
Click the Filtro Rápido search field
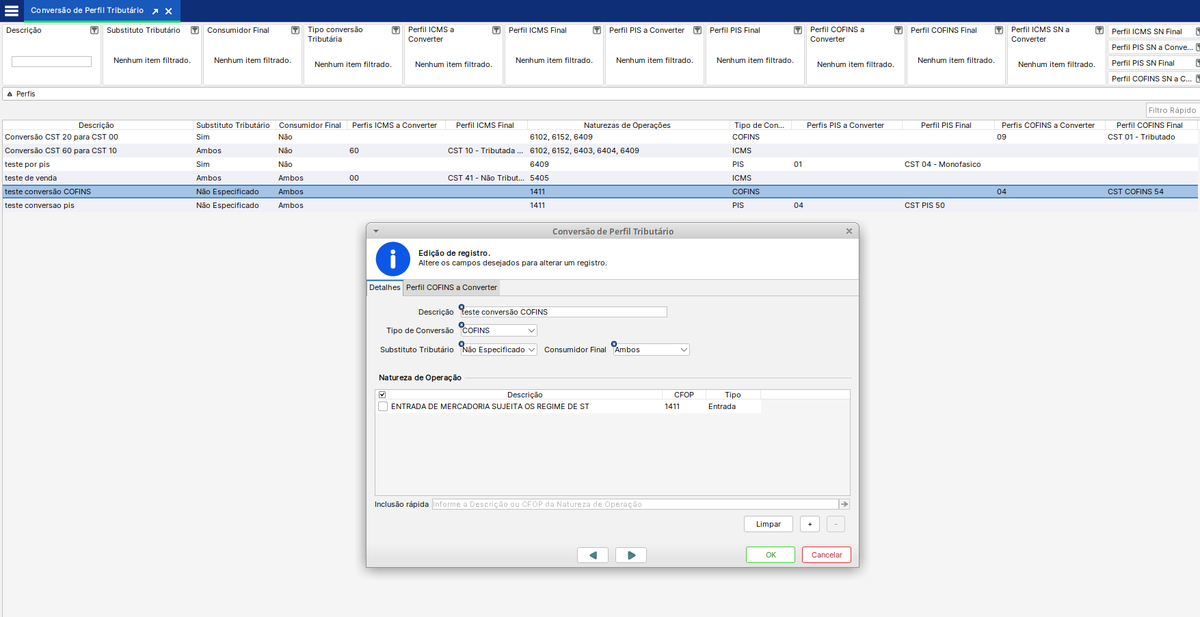tap(1171, 110)
